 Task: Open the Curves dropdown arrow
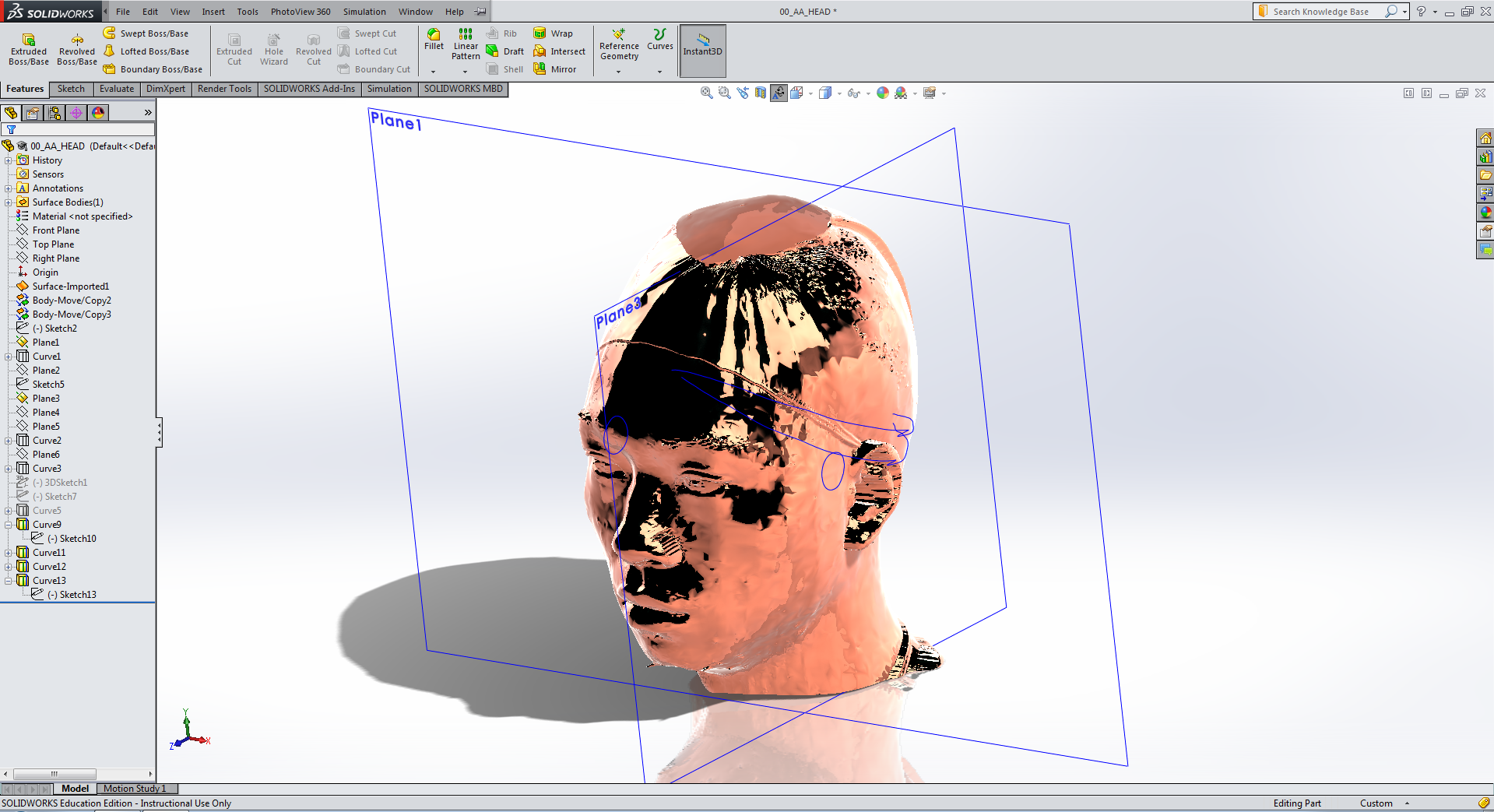click(x=659, y=72)
